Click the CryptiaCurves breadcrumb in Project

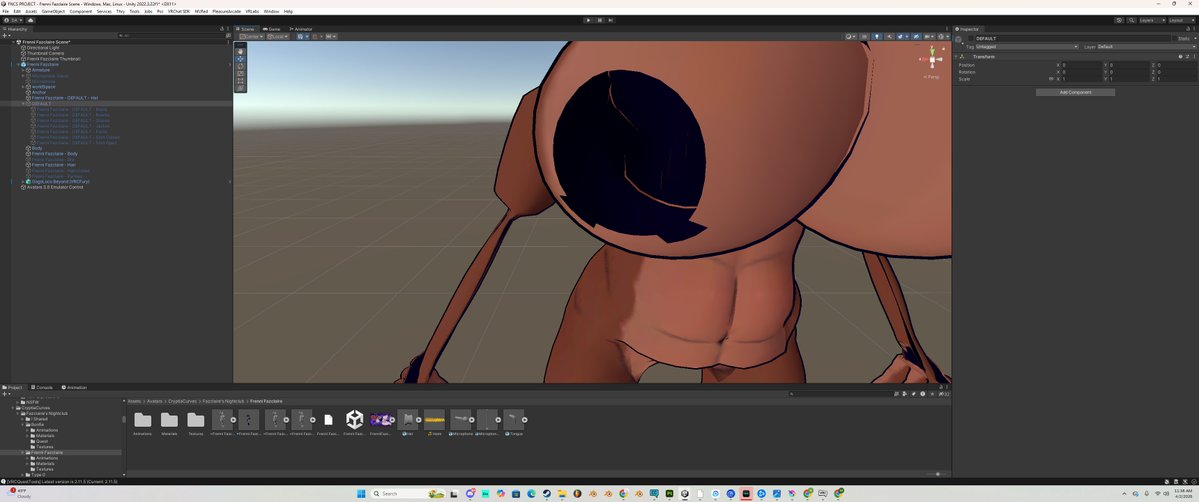(x=183, y=401)
